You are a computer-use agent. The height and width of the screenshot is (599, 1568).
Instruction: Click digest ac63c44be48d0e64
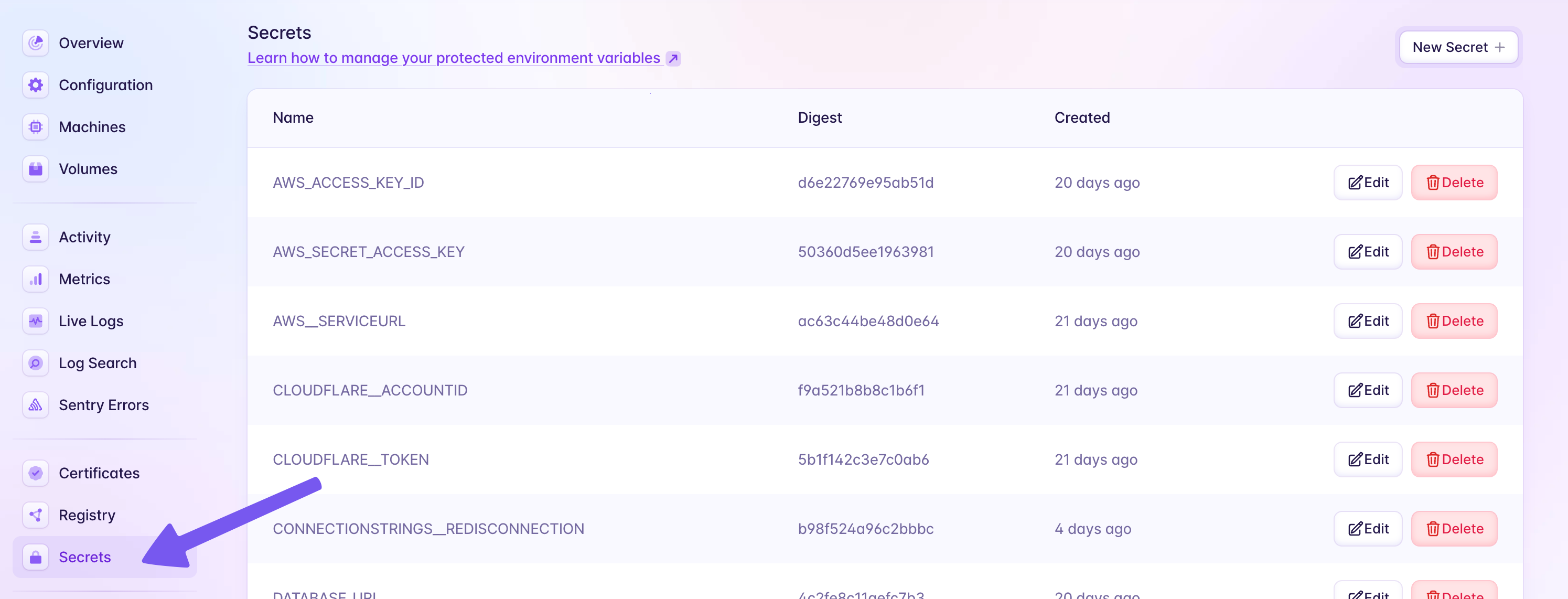tap(868, 322)
